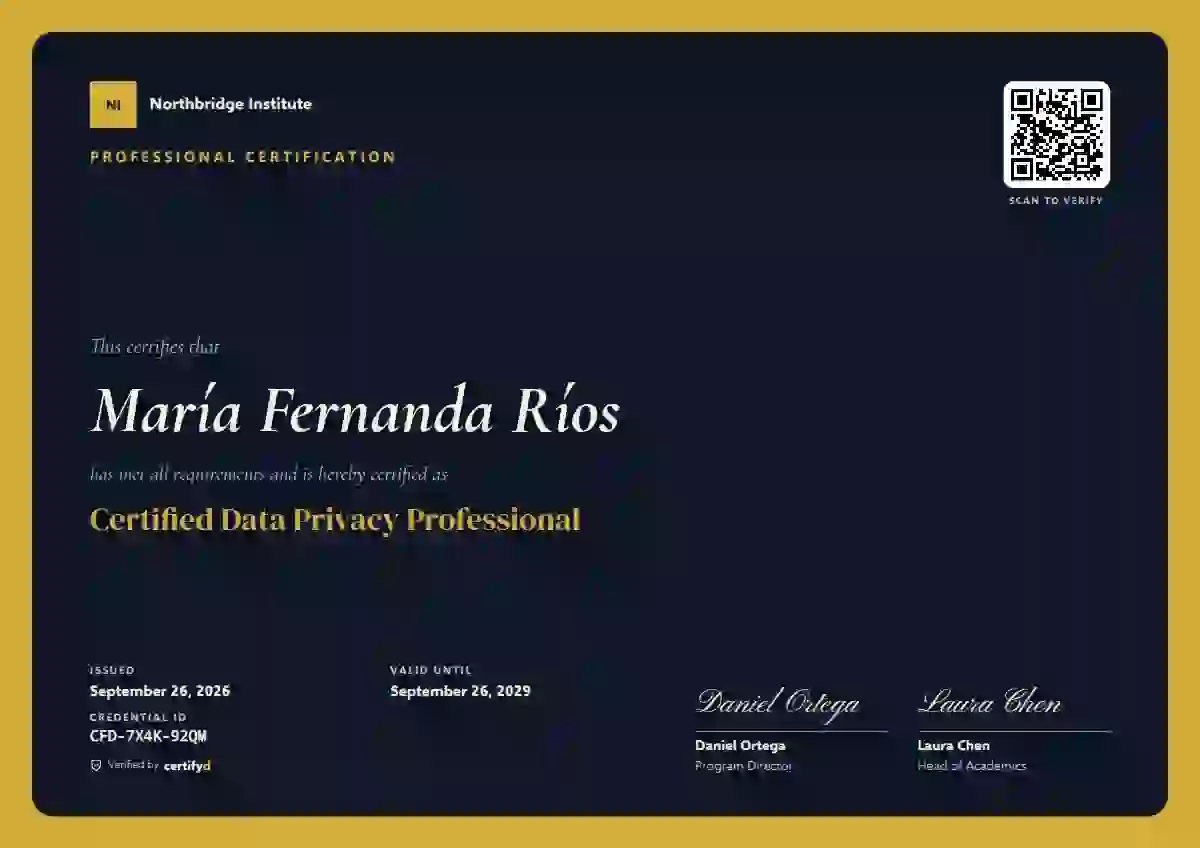Click the 'VALID UNTIL' label

(x=431, y=670)
